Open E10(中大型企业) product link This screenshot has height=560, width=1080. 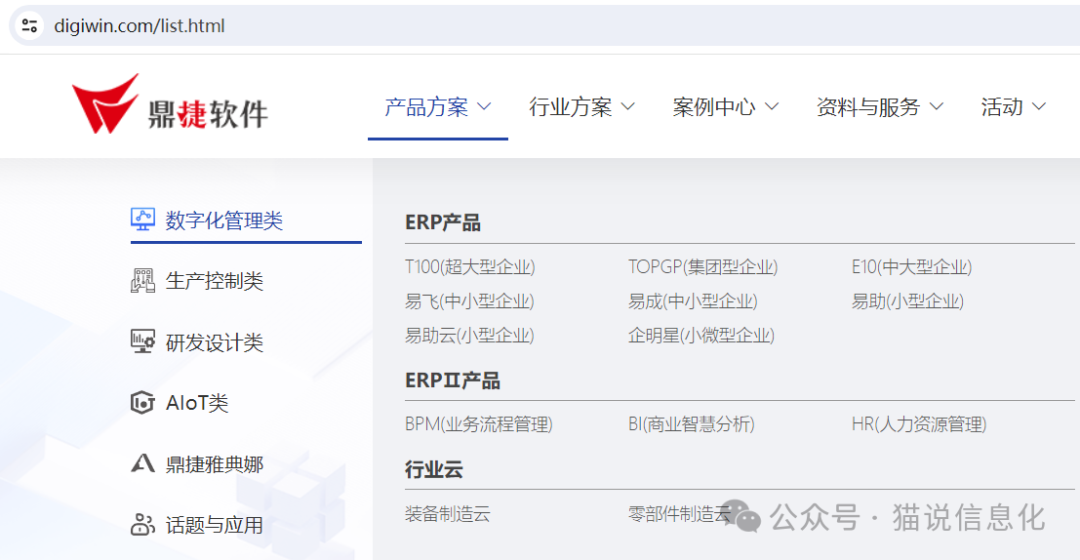click(x=911, y=267)
